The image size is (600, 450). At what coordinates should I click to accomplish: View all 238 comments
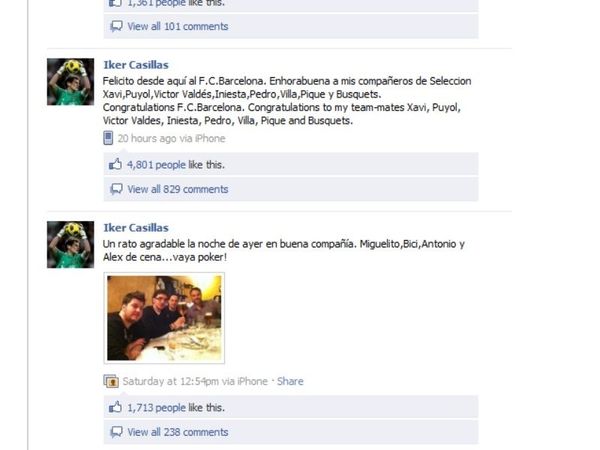[178, 432]
